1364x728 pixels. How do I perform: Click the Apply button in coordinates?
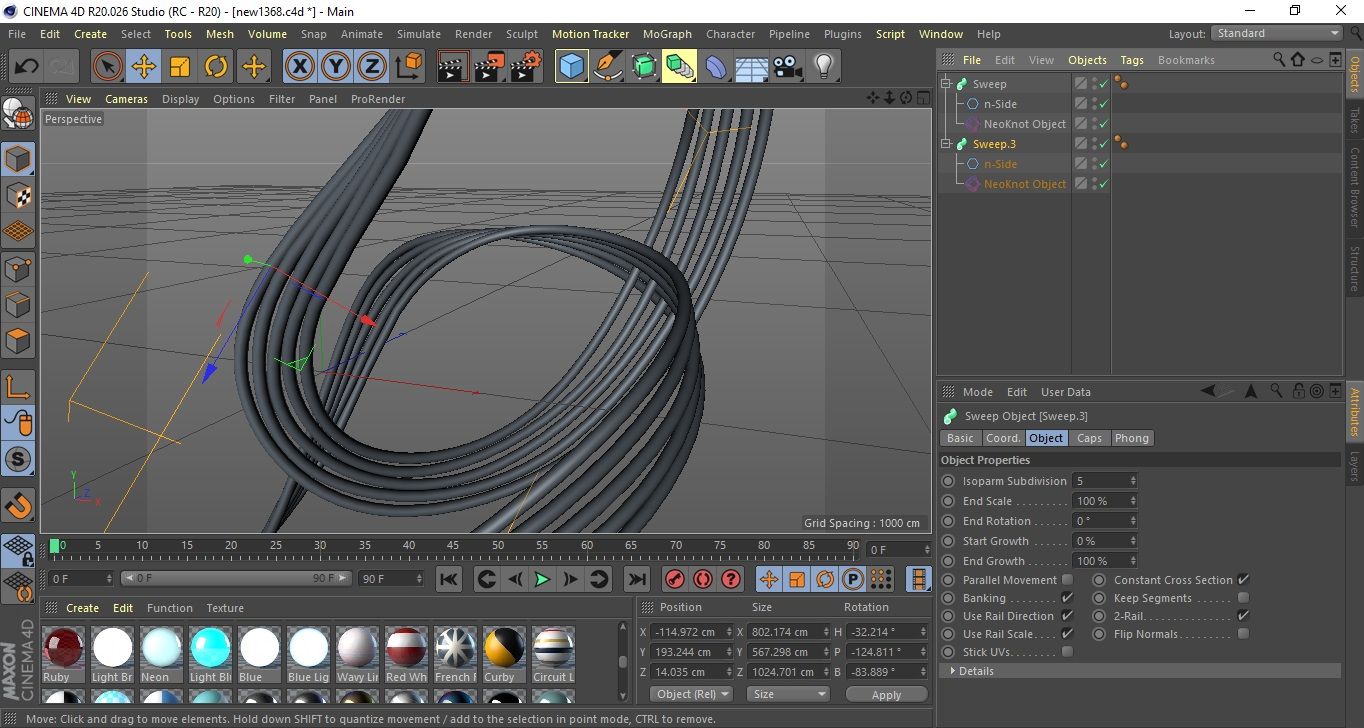[886, 694]
